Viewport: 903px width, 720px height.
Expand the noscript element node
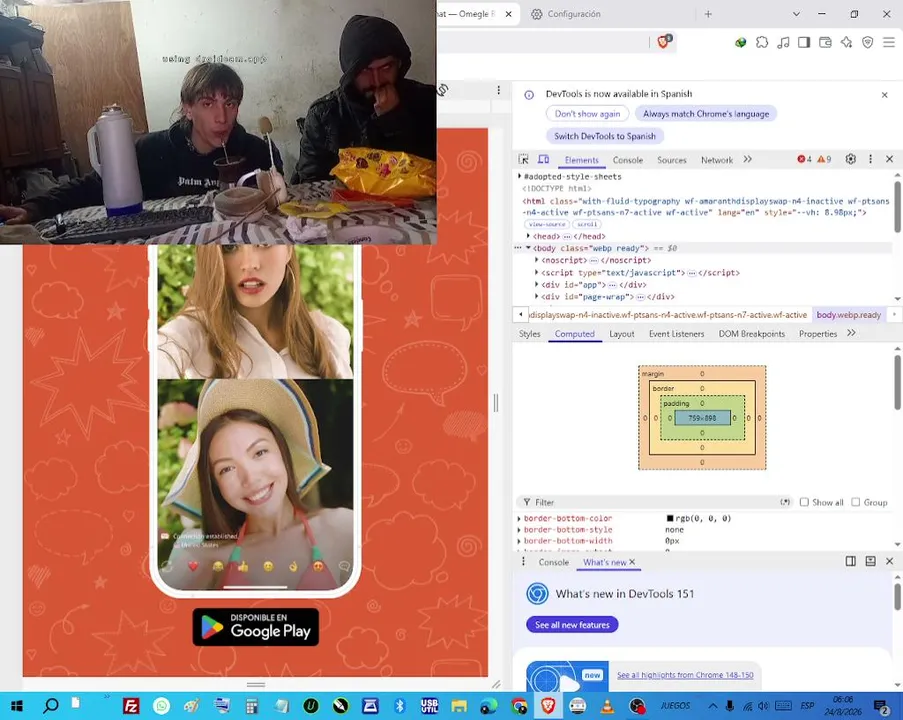[536, 260]
